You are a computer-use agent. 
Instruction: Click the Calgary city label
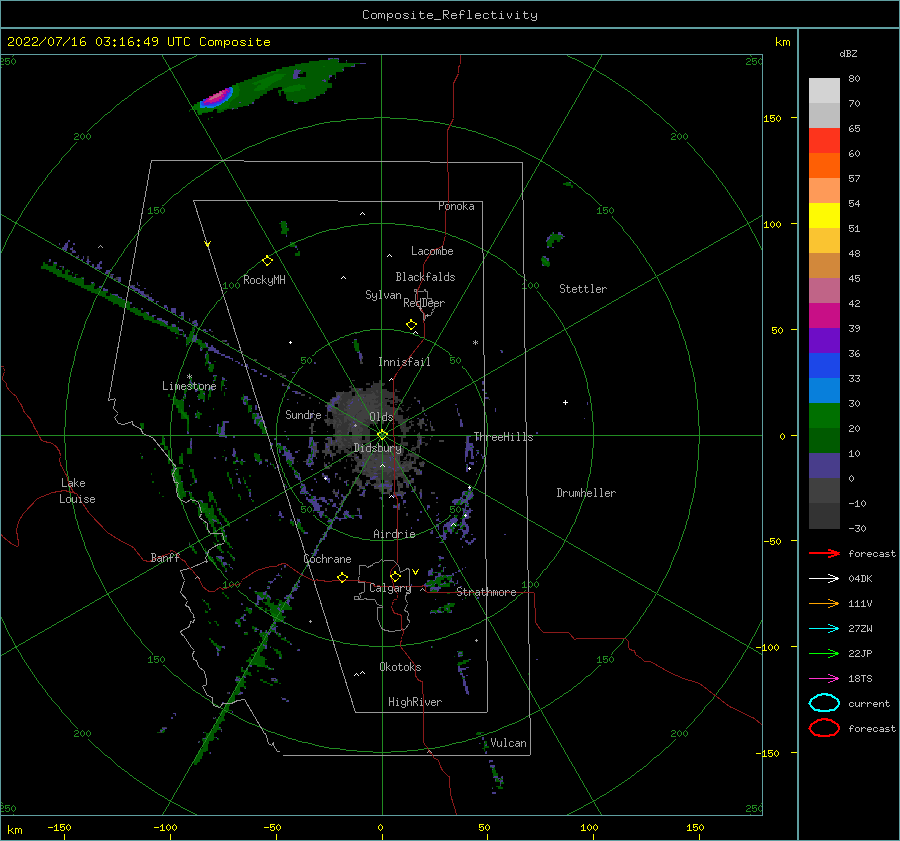tap(390, 588)
